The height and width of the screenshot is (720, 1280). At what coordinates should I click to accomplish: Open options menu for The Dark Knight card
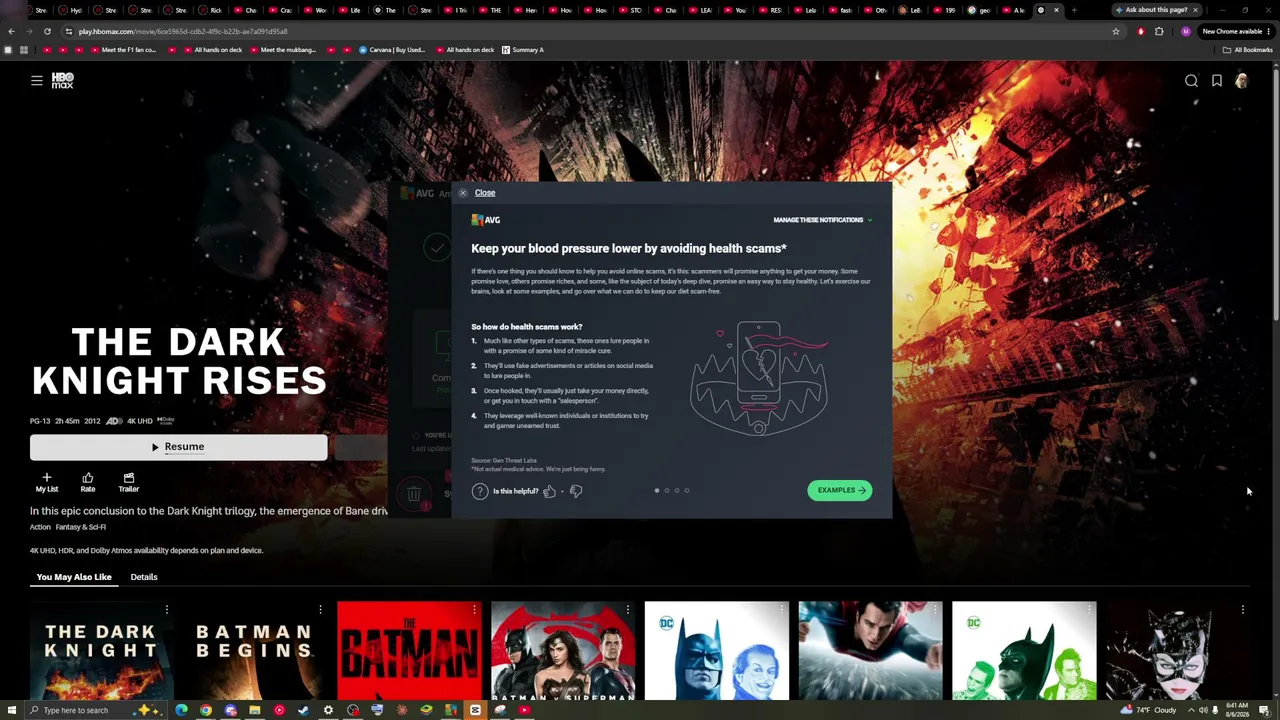[167, 609]
